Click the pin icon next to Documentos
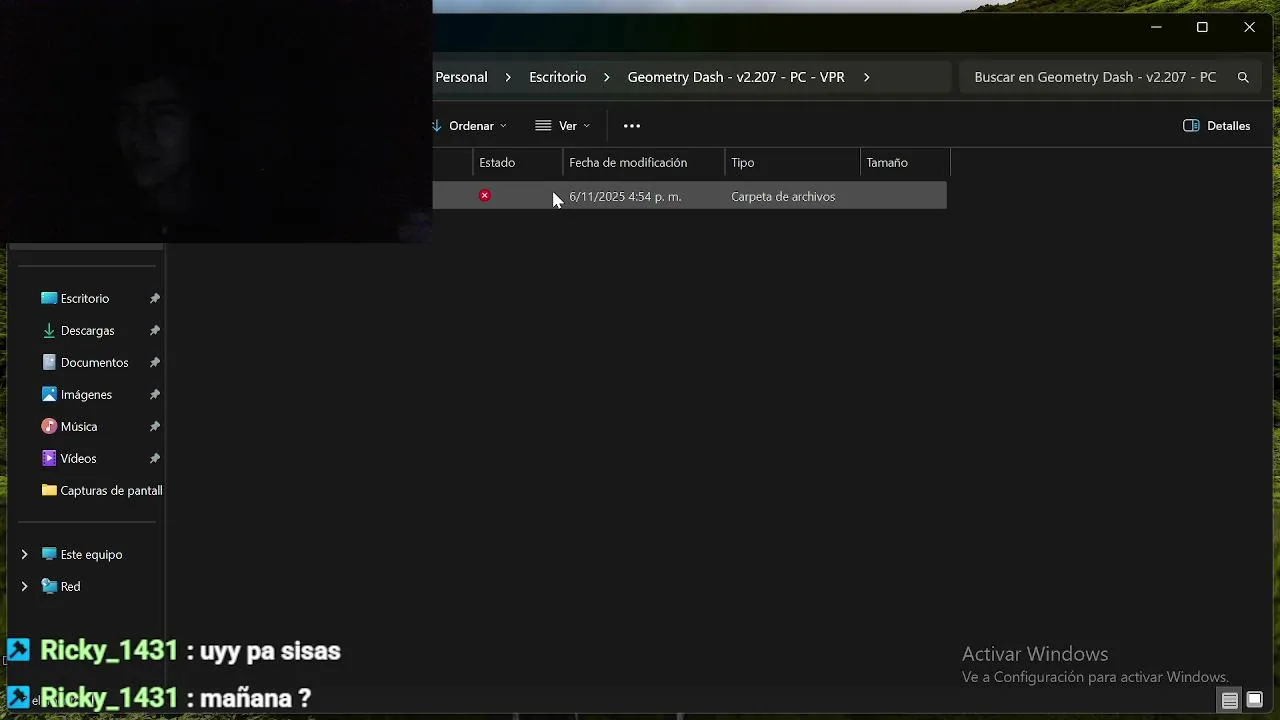1280x720 pixels. pyautogui.click(x=154, y=362)
